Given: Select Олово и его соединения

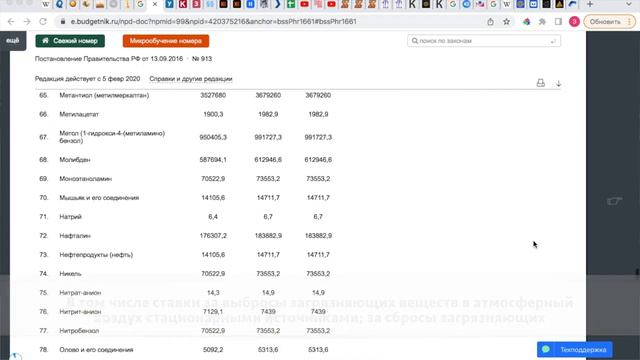Looking at the screenshot, I should click(96, 350).
